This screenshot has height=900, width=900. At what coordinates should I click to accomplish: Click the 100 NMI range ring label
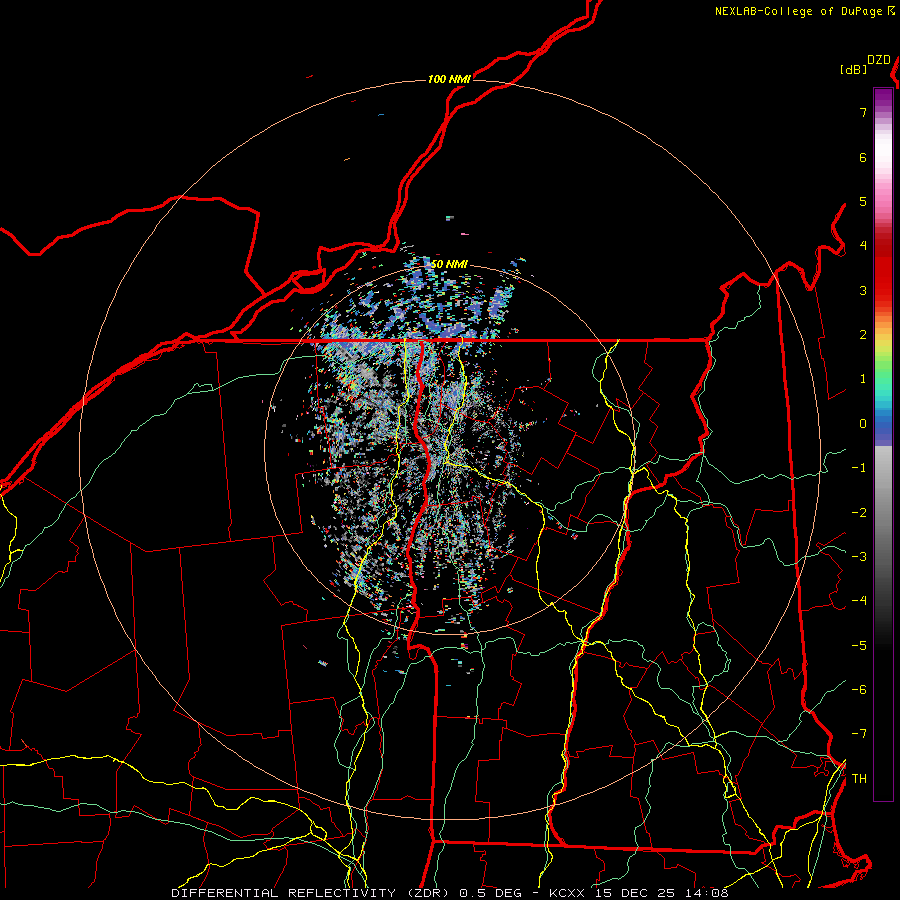(449, 79)
